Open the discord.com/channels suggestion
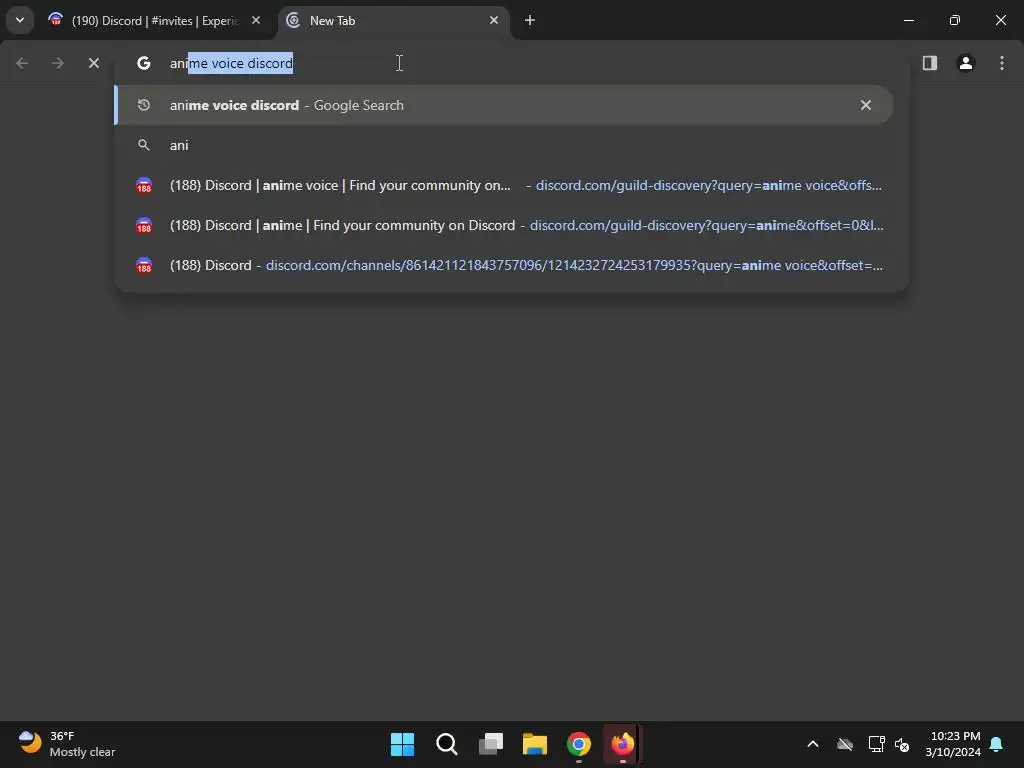 pyautogui.click(x=504, y=265)
